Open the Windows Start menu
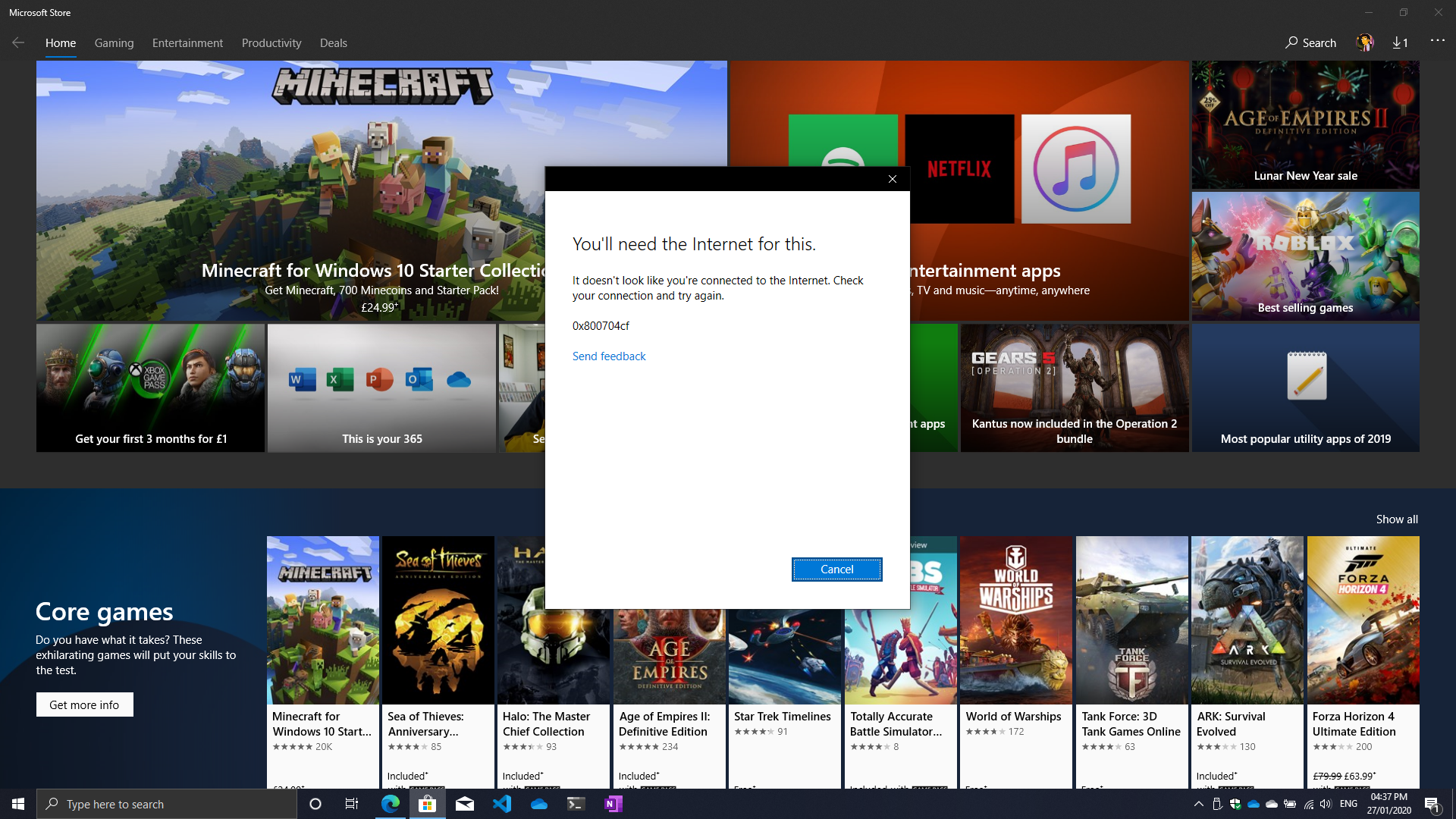The image size is (1456, 819). (x=18, y=804)
